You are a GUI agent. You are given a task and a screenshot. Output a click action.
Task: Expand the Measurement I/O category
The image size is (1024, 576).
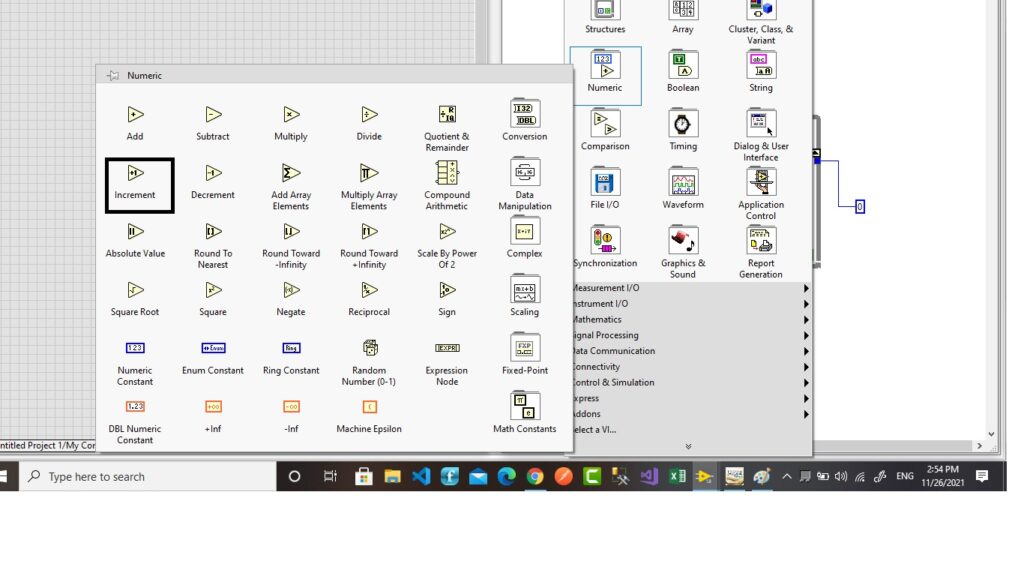pos(692,288)
